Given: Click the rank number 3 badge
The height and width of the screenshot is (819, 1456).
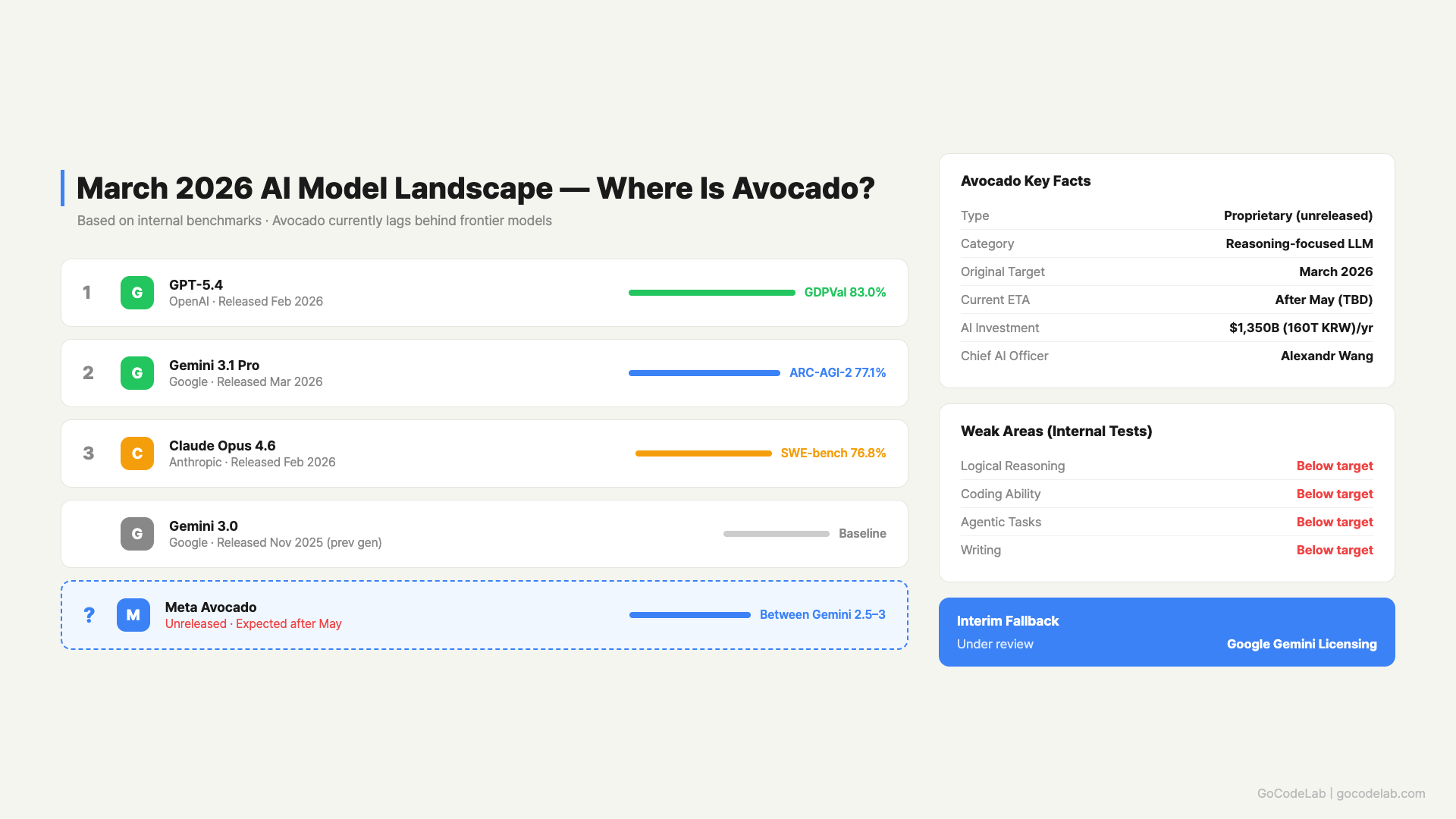Looking at the screenshot, I should (88, 453).
